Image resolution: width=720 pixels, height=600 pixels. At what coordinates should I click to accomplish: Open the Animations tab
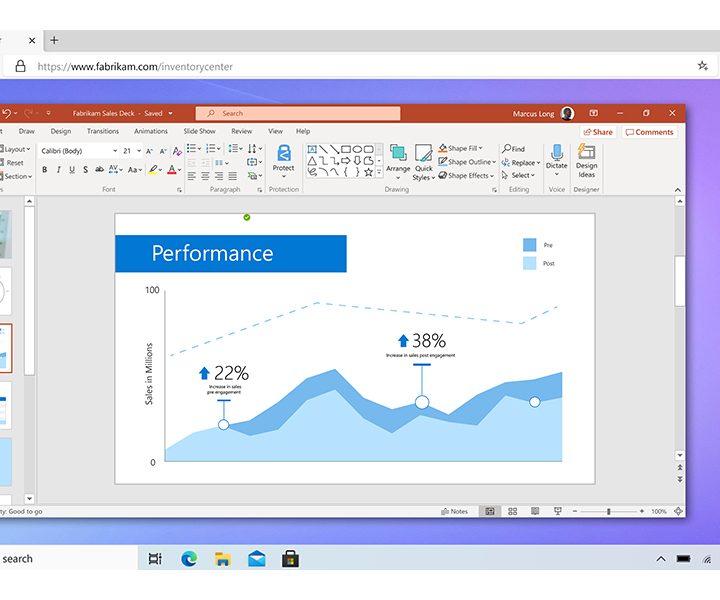[151, 131]
